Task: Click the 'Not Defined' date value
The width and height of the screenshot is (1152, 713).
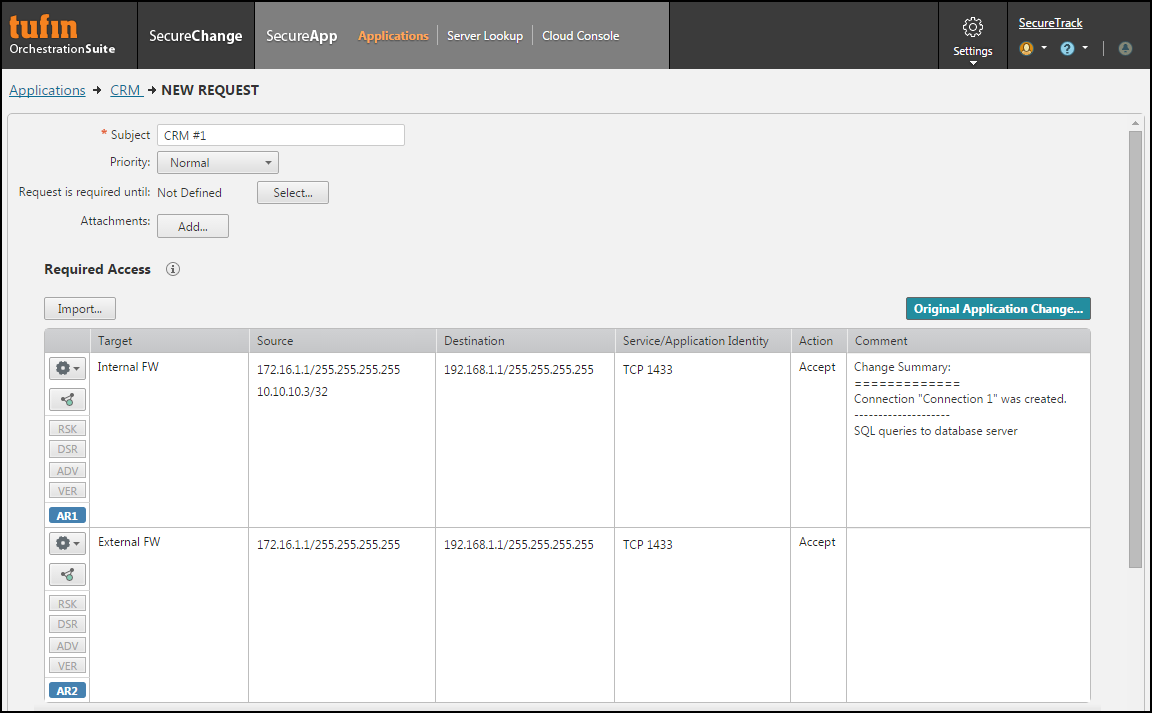Action: (190, 193)
